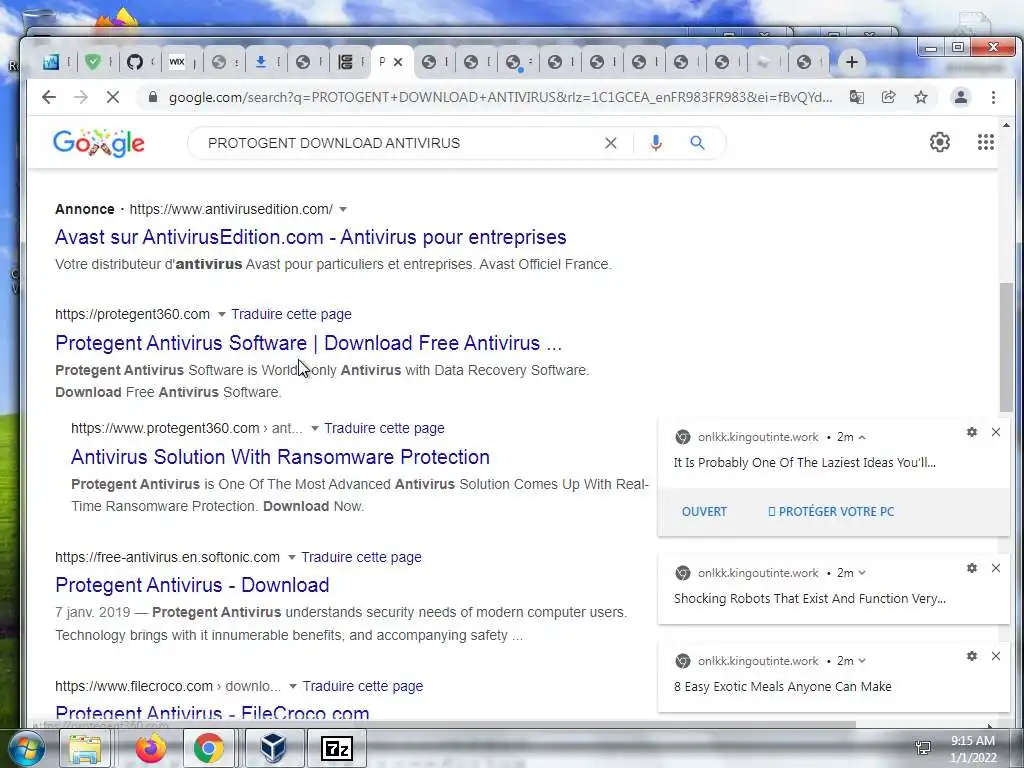This screenshot has width=1024, height=768.
Task: Open the Chrome three-dot menu
Action: [x=993, y=97]
